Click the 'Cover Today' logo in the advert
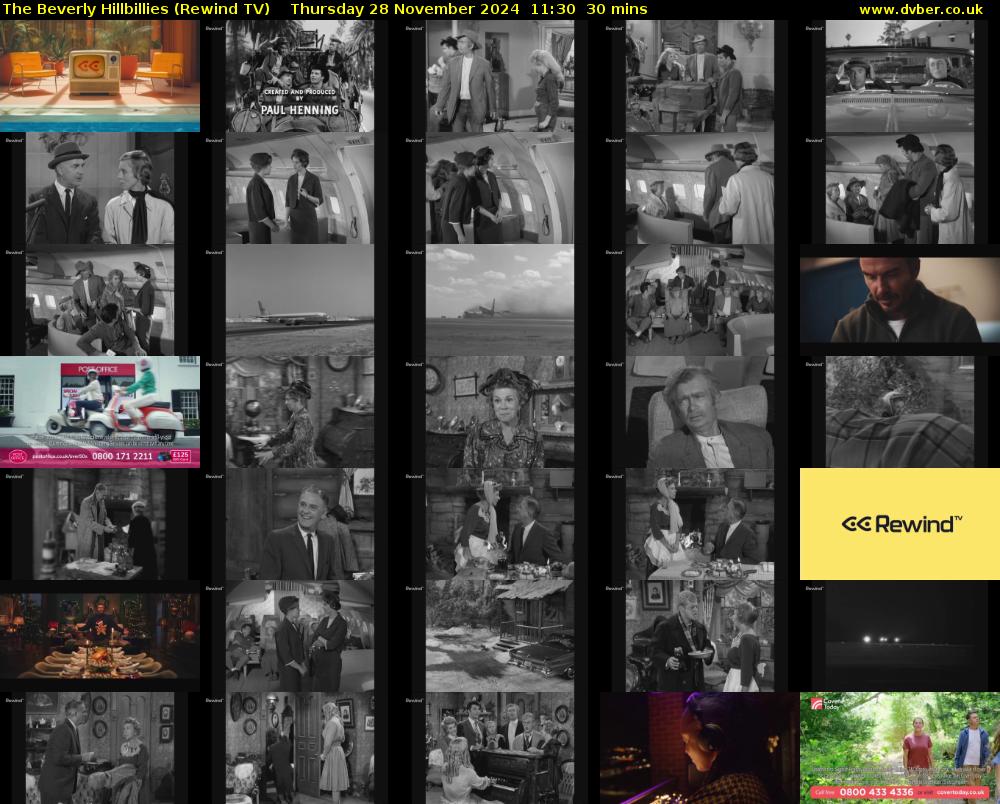Viewport: 1000px width, 804px height. 825,705
